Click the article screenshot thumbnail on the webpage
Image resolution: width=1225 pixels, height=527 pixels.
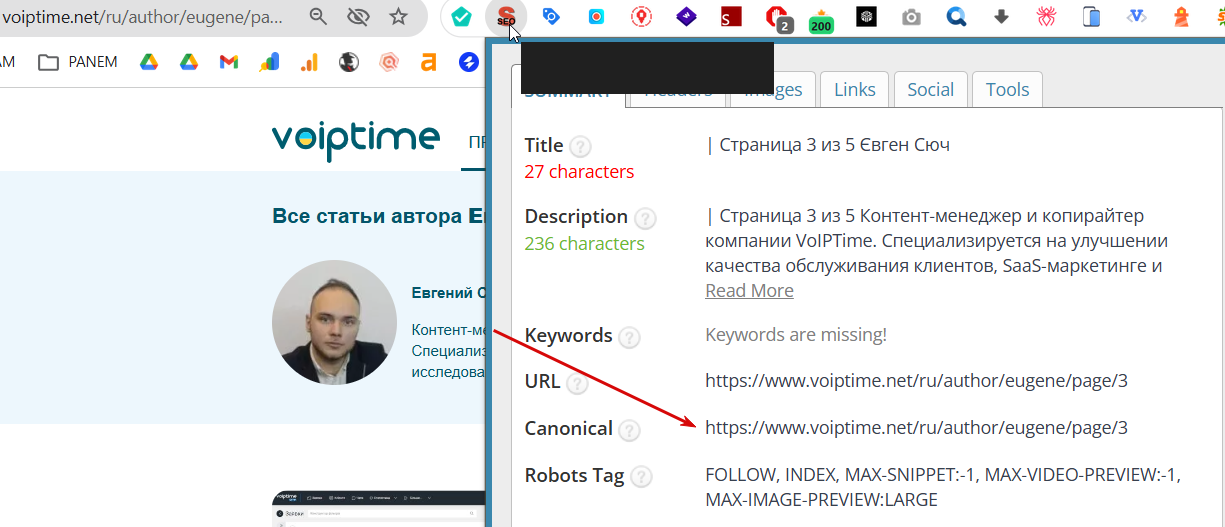pyautogui.click(x=379, y=508)
